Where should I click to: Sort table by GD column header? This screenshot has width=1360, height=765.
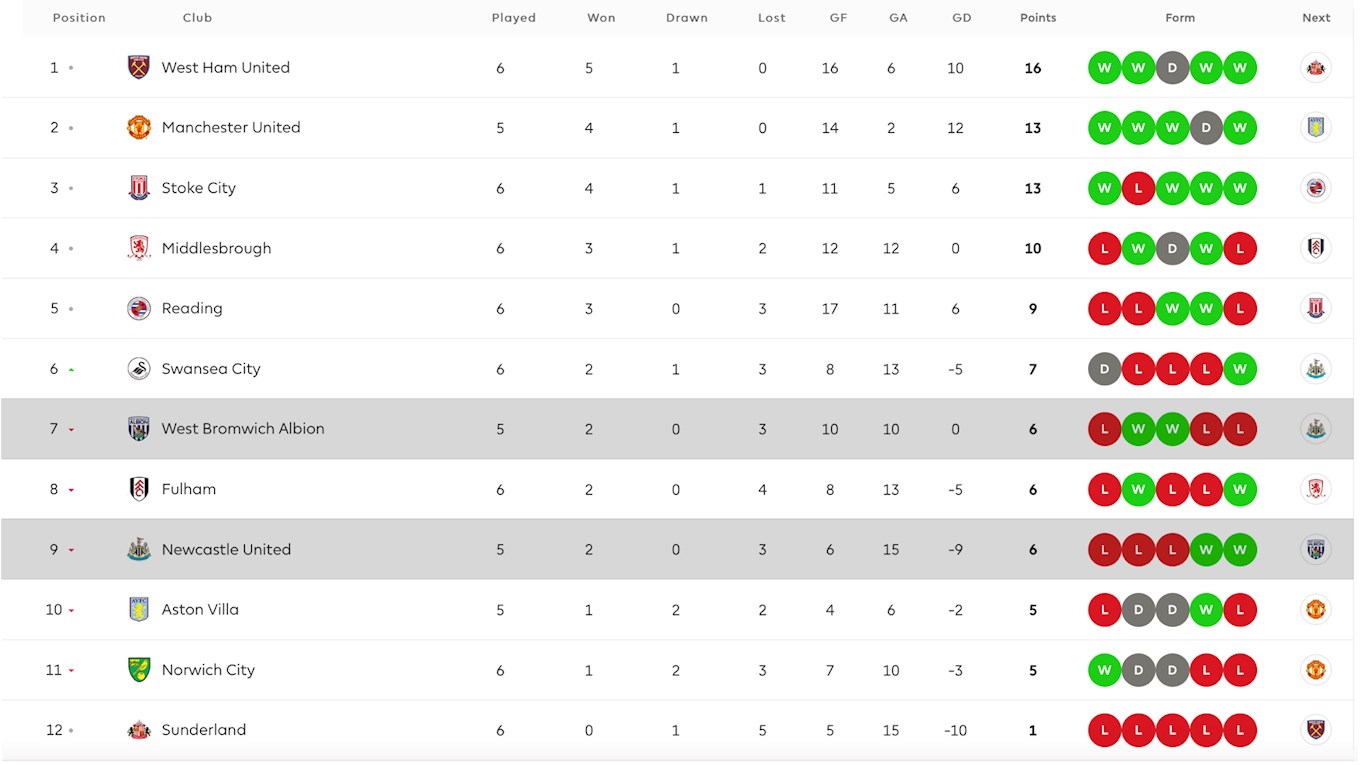(x=962, y=18)
